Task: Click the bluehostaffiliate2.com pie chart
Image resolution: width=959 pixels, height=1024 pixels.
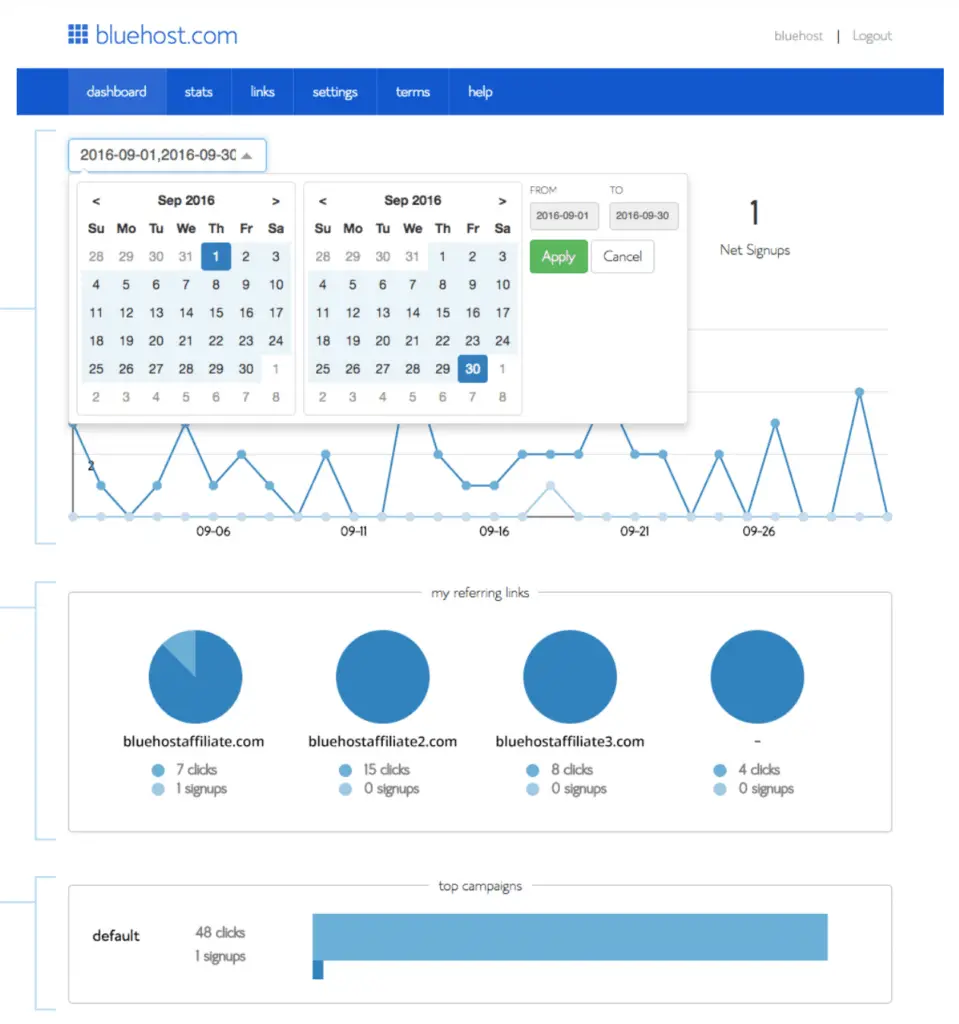Action: [x=383, y=677]
